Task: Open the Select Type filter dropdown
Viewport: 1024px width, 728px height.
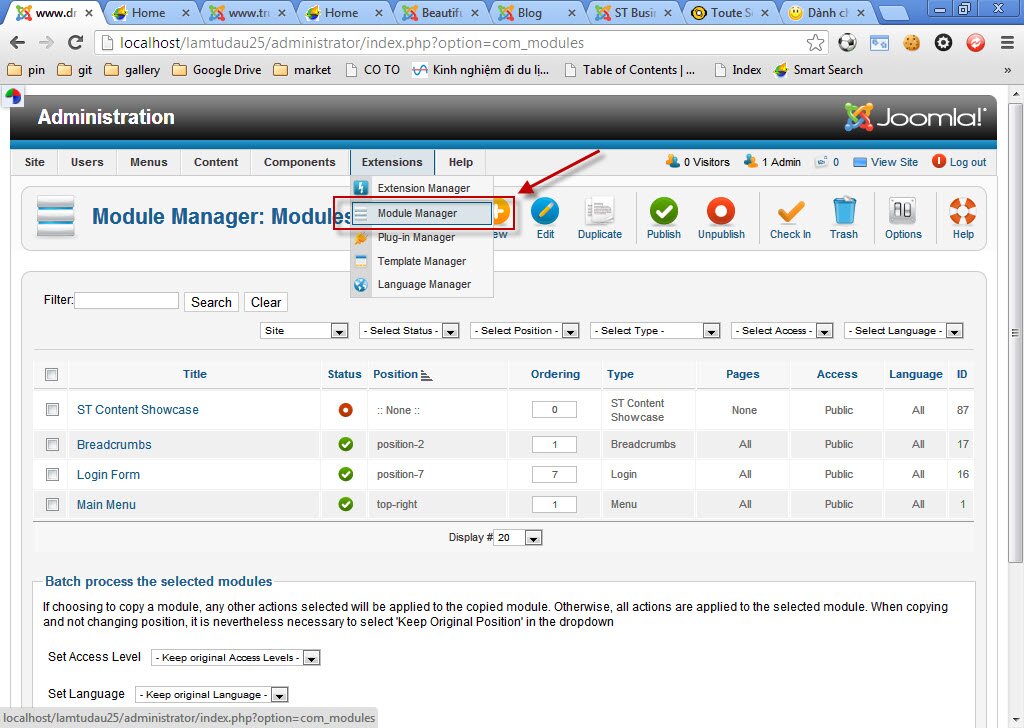Action: click(x=655, y=331)
